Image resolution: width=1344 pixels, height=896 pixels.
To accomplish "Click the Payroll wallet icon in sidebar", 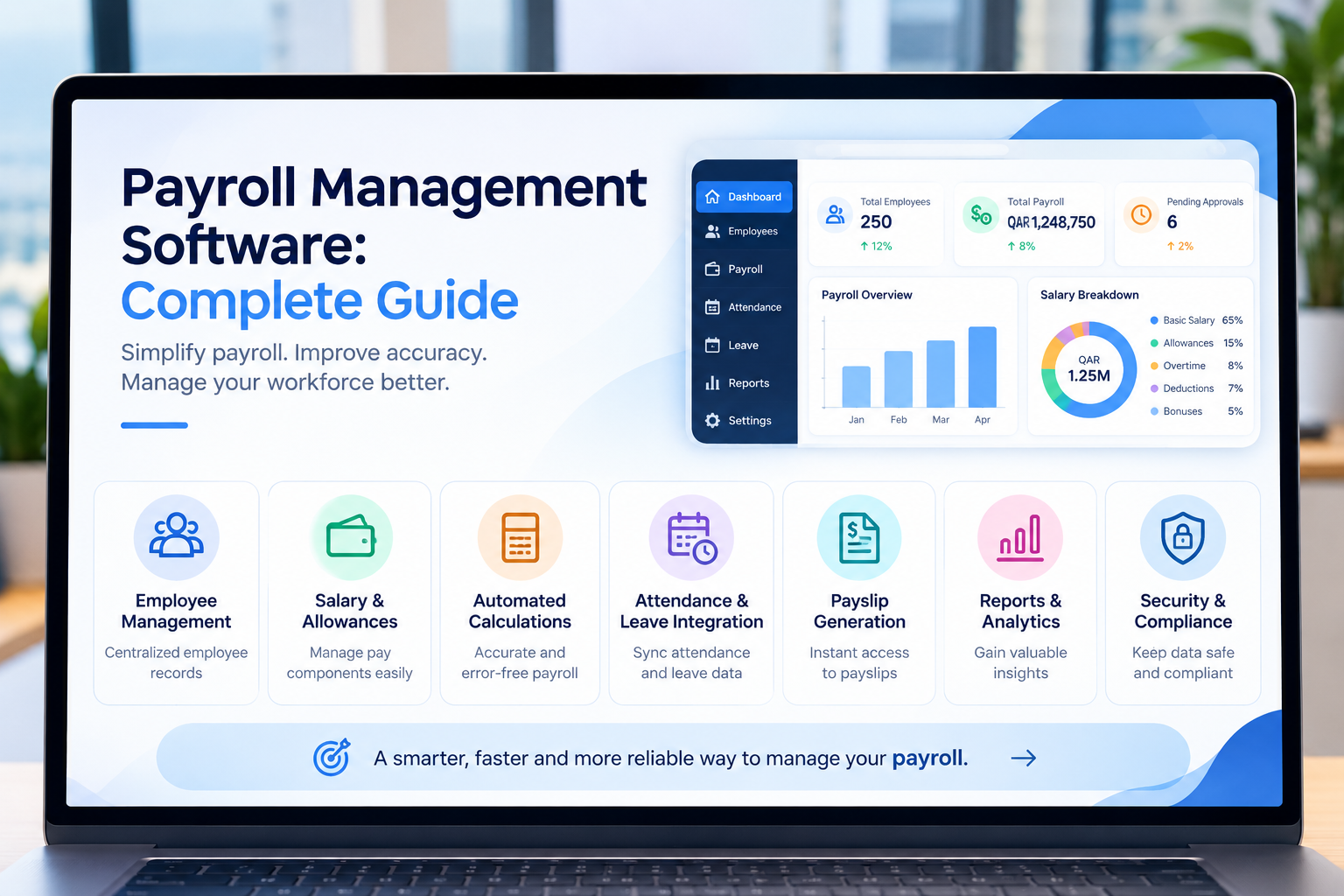I will (x=712, y=269).
